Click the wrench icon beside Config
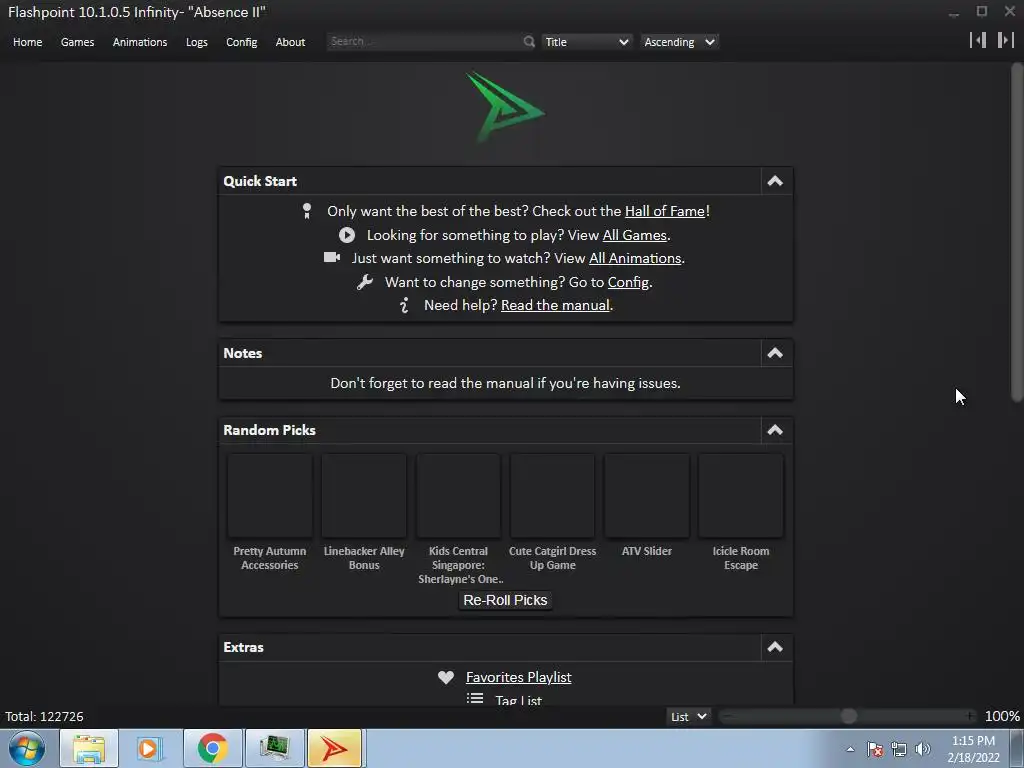This screenshot has height=768, width=1024. coord(364,282)
